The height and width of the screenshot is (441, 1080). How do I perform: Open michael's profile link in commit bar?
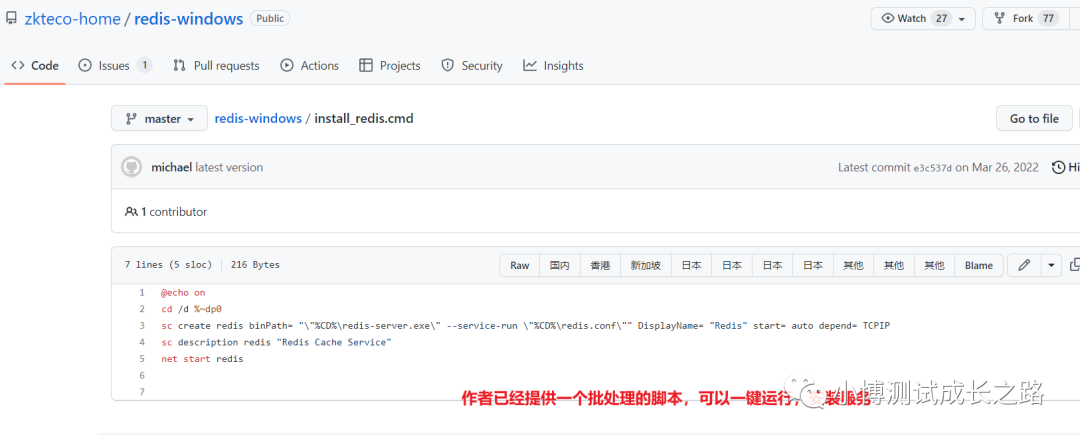coord(172,167)
